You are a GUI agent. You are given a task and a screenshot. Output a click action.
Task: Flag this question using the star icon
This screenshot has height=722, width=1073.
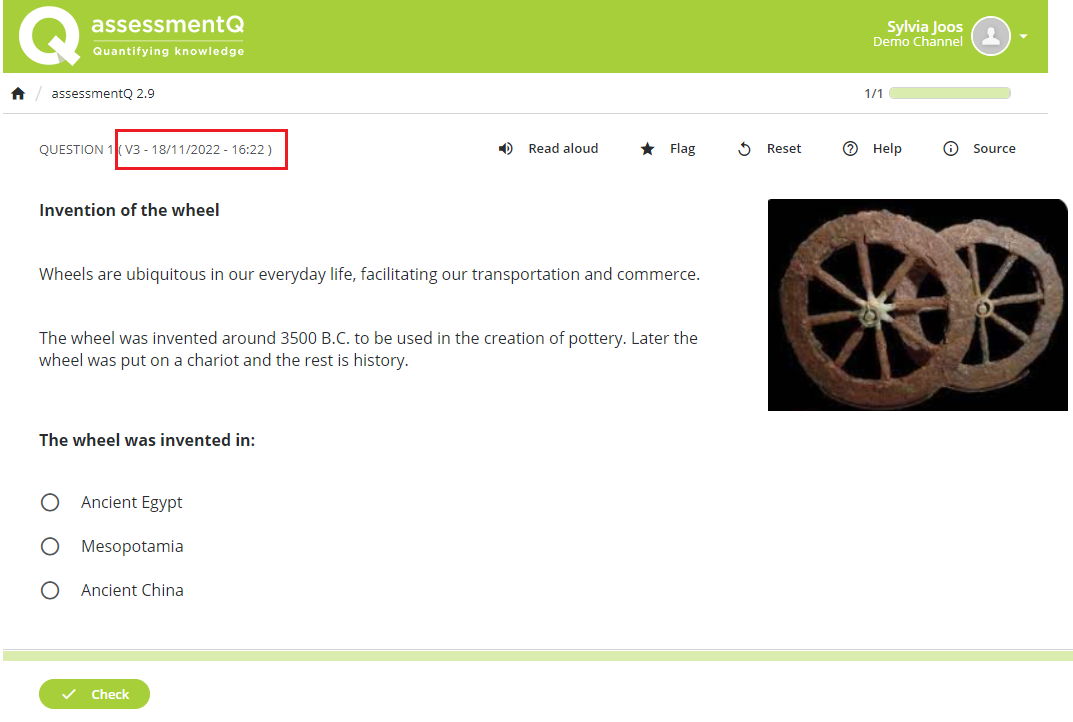(x=646, y=148)
